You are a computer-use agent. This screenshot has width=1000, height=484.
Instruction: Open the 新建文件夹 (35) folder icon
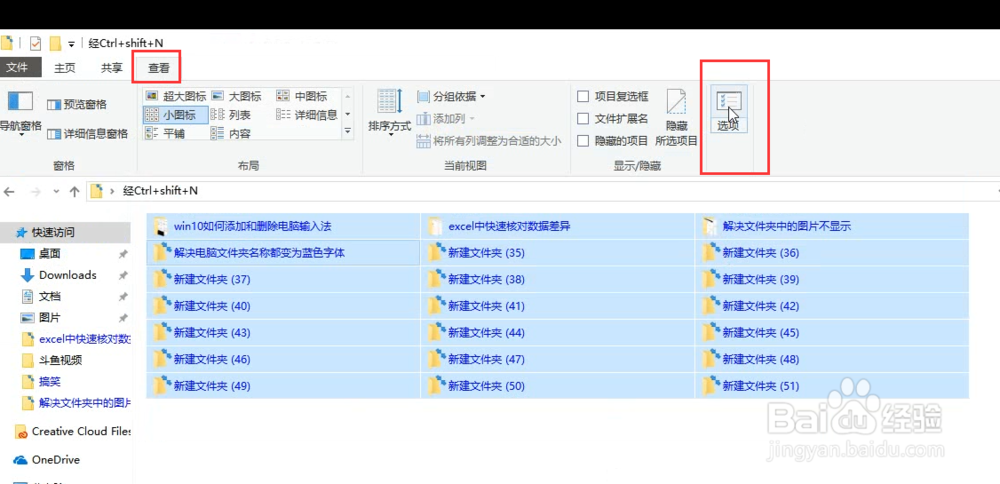437,252
